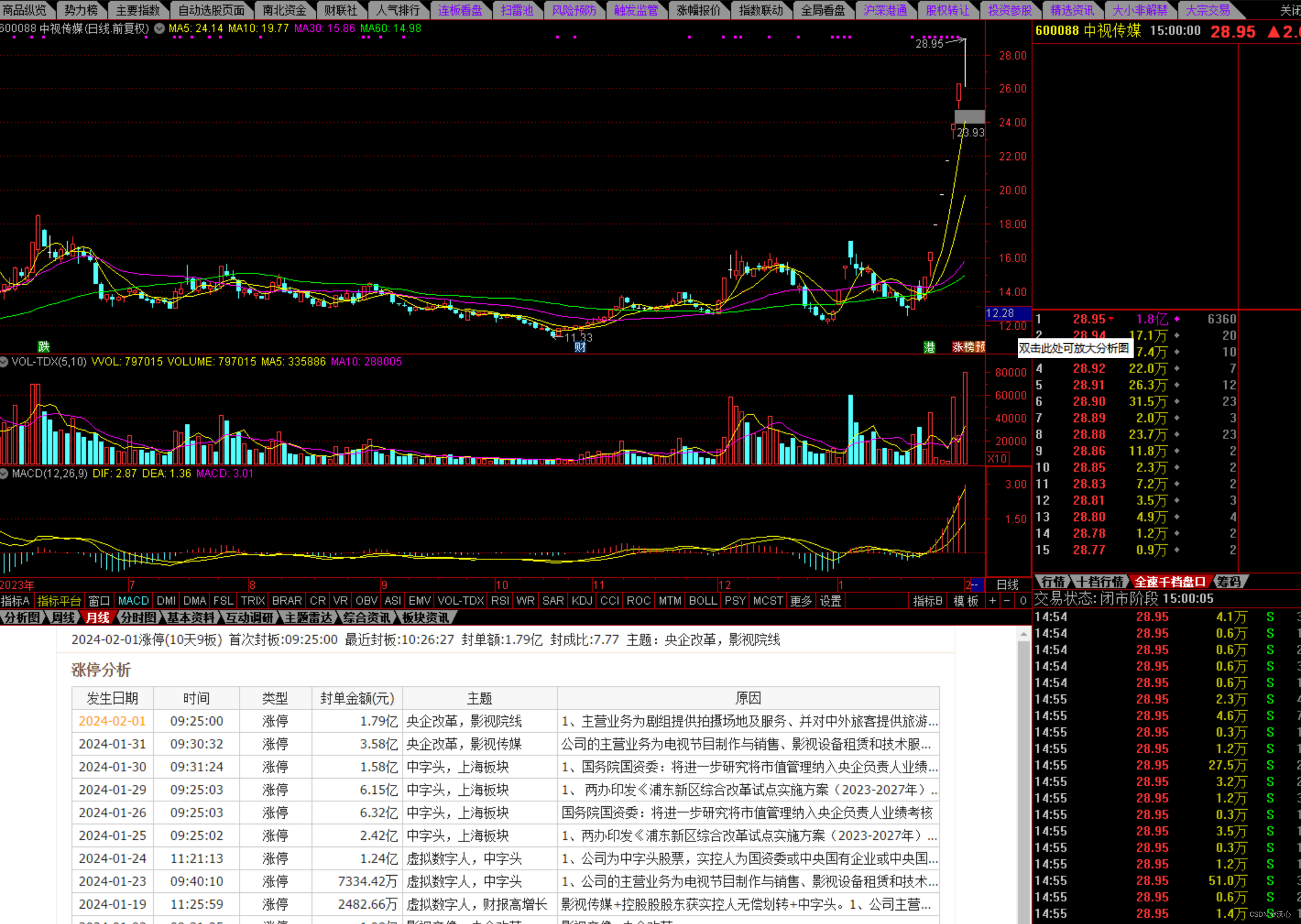
Task: Switch to the 分时图 tab
Action: 138,617
